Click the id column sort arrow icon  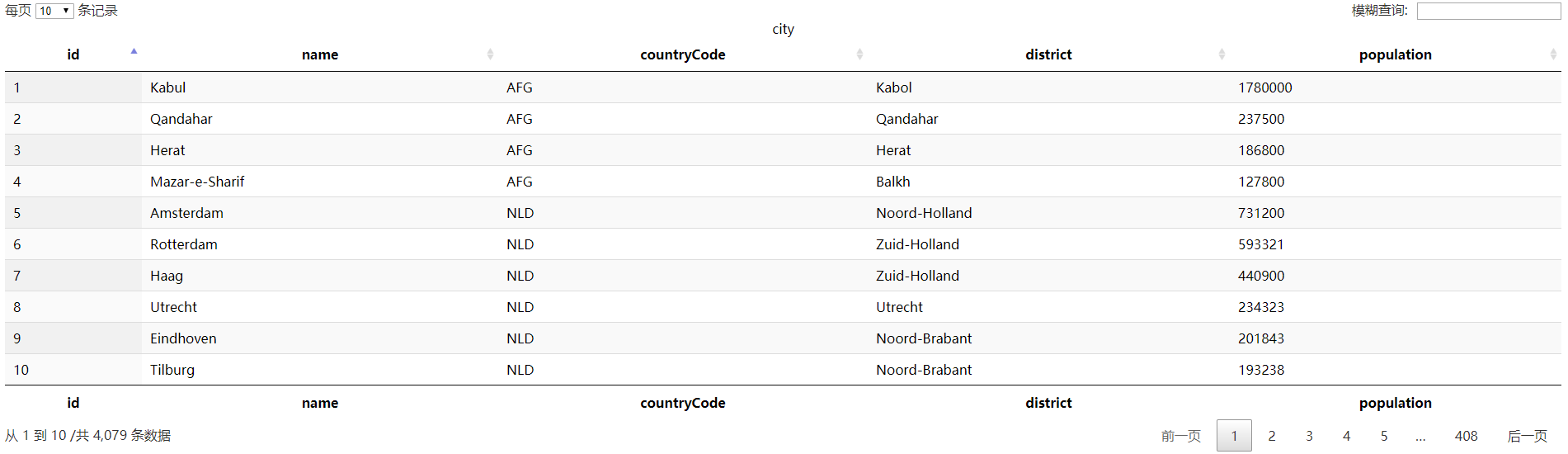point(134,53)
